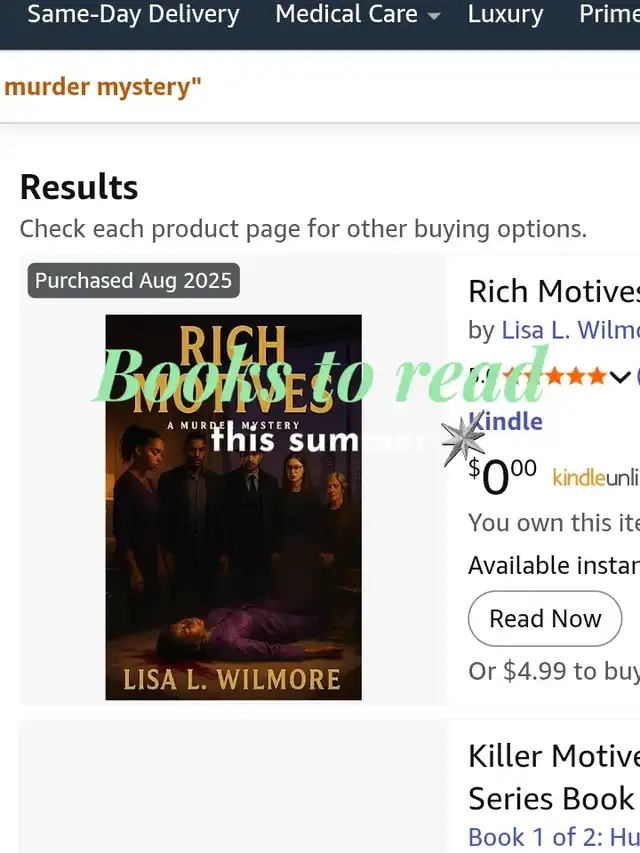The width and height of the screenshot is (640, 853).
Task: Click the Rich Motives book cover thumbnail
Action: [x=233, y=560]
